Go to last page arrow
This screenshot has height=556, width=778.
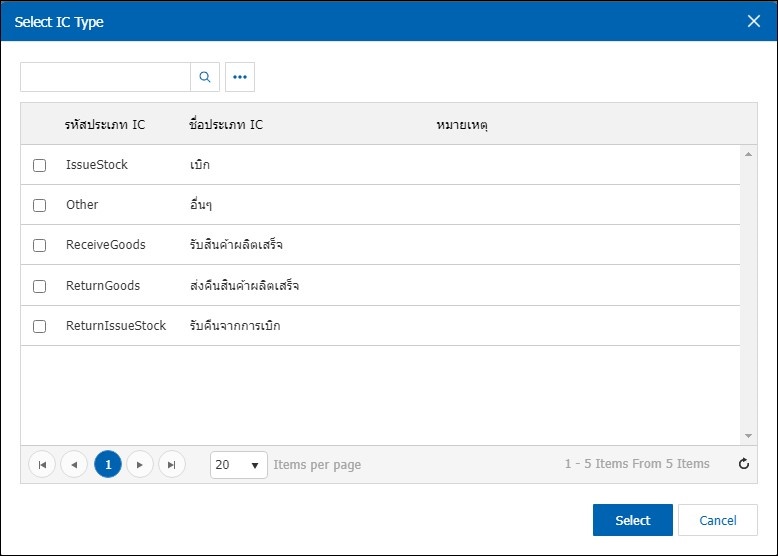pyautogui.click(x=172, y=465)
